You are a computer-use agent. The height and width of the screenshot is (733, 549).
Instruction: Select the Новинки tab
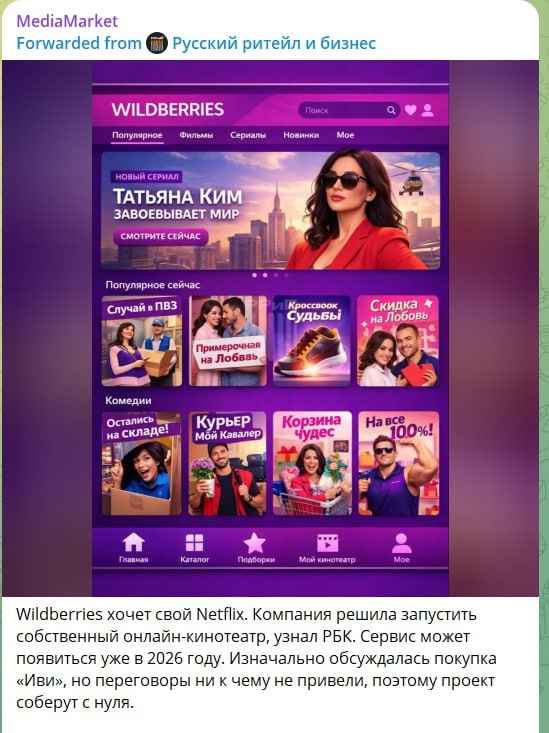pyautogui.click(x=301, y=135)
